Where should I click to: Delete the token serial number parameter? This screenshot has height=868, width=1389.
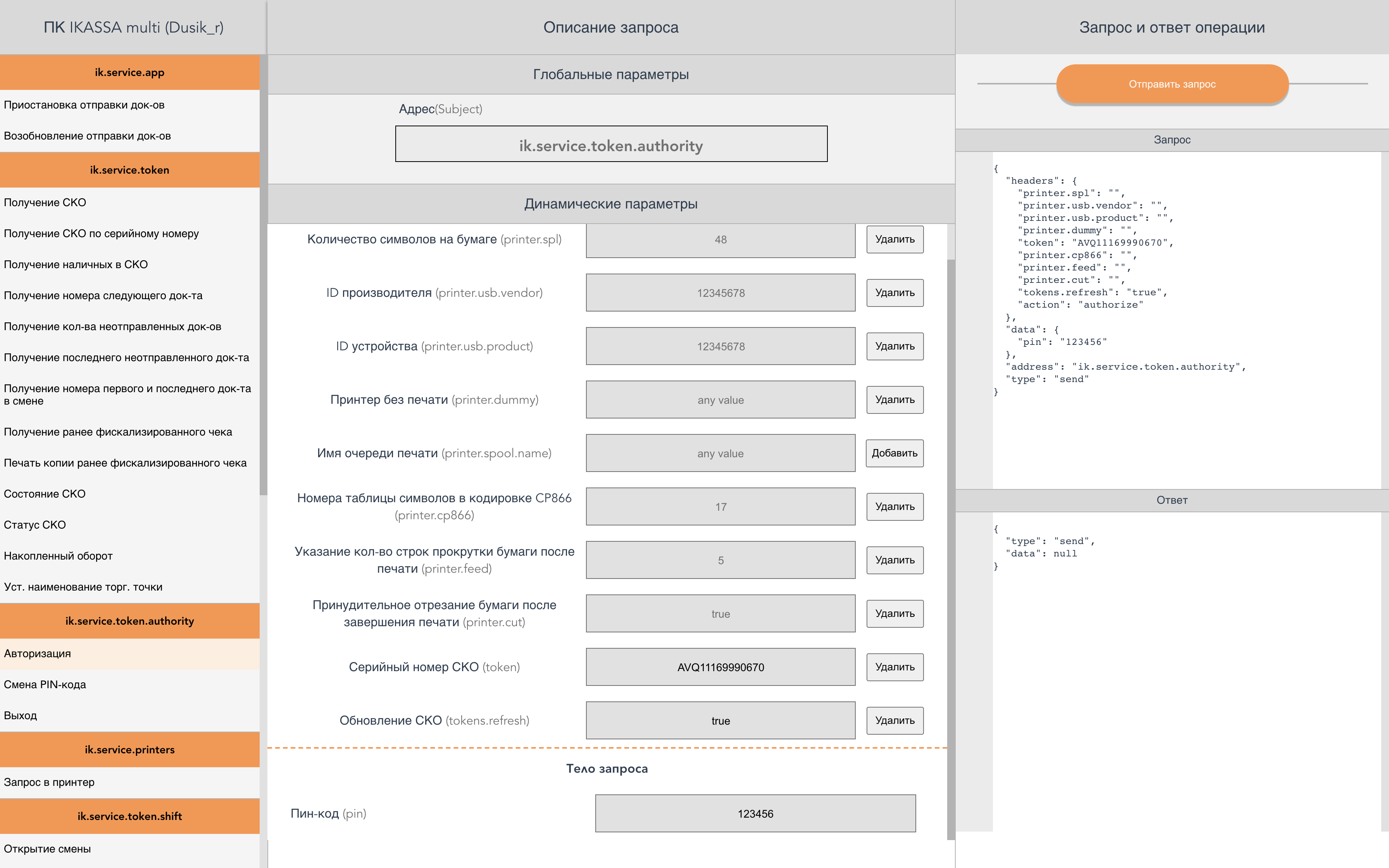click(x=894, y=667)
